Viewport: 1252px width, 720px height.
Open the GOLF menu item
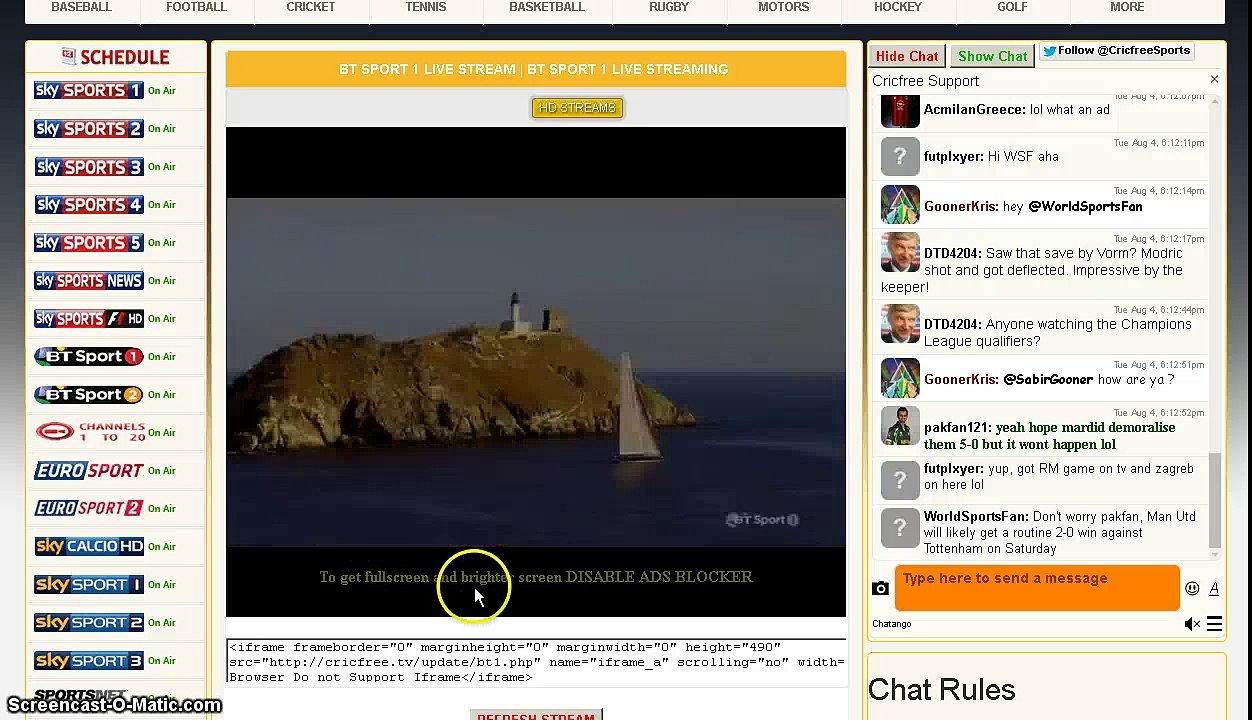tap(1012, 7)
